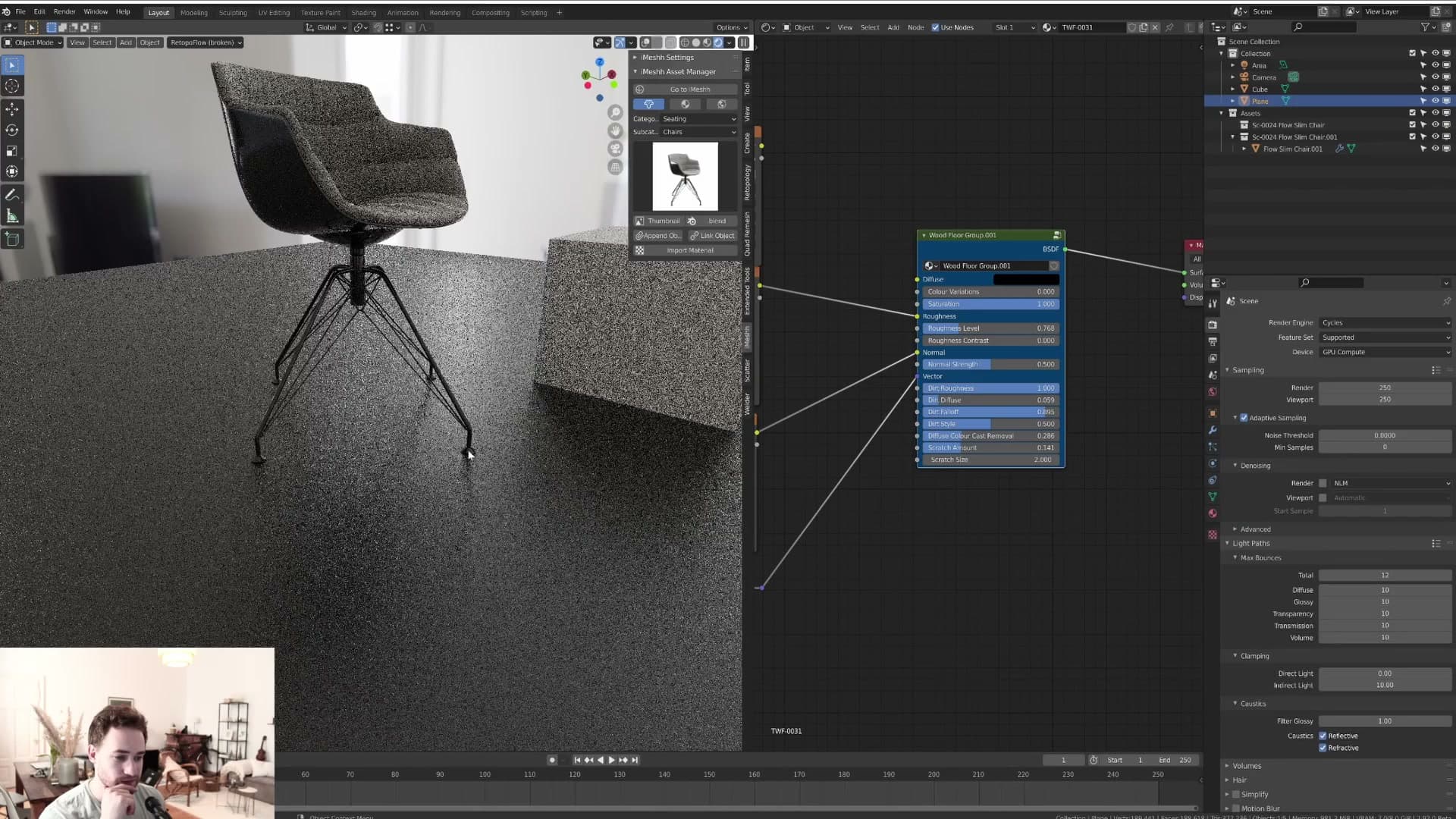Viewport: 1456px width, 819px height.
Task: Unlink the TWF-0031 material with X icon
Action: (x=1155, y=27)
